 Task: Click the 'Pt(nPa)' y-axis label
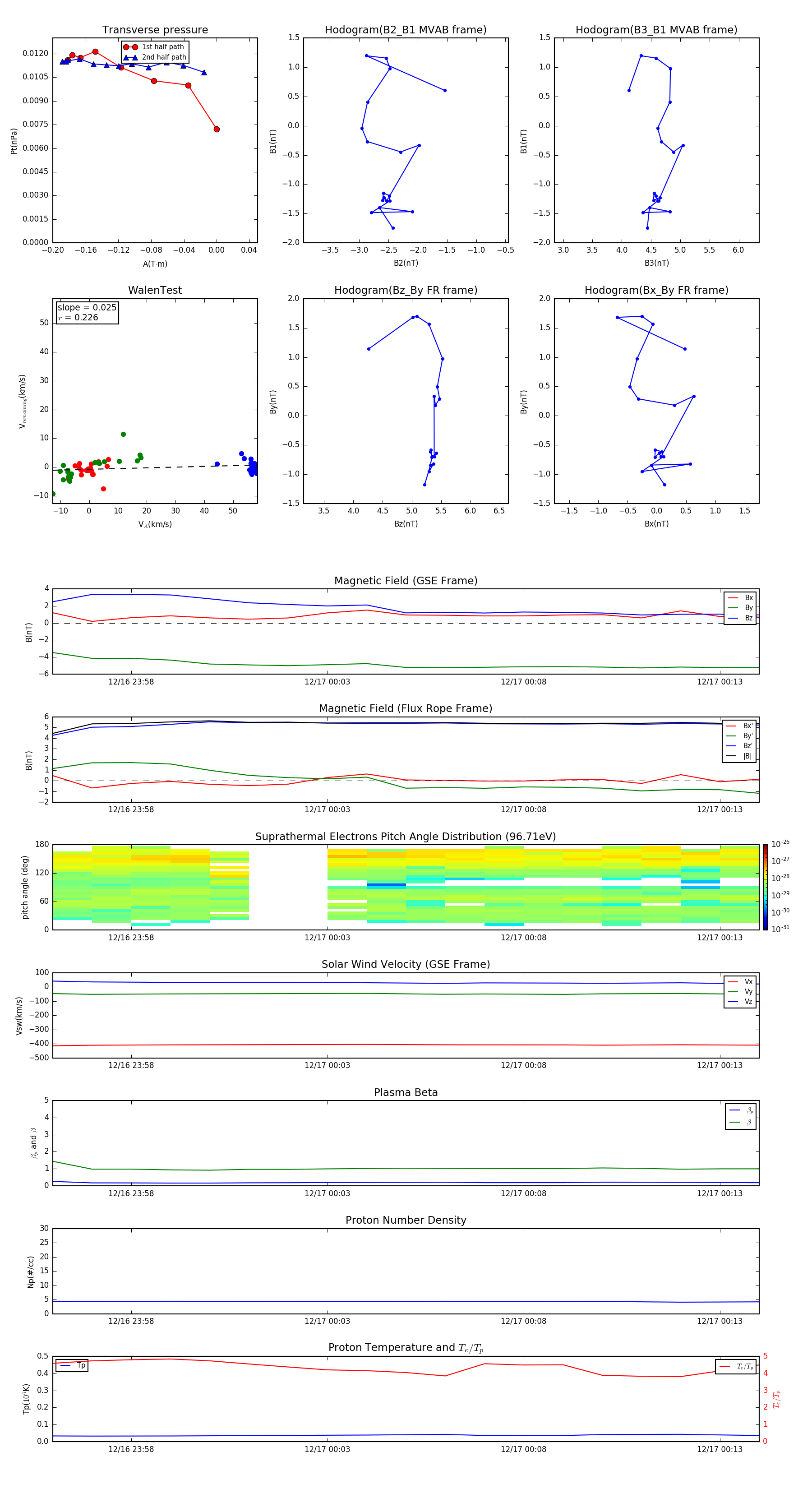tap(14, 141)
